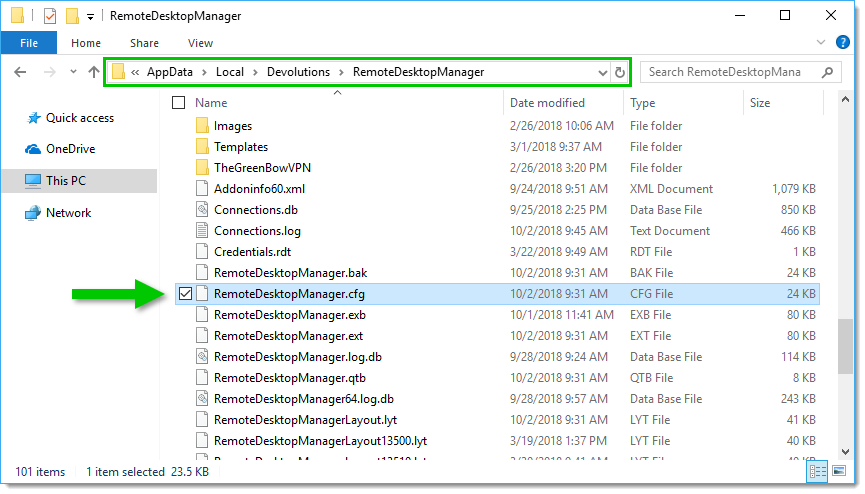Open the View ribbon tab
Viewport: 865px width, 494px height.
pyautogui.click(x=200, y=43)
